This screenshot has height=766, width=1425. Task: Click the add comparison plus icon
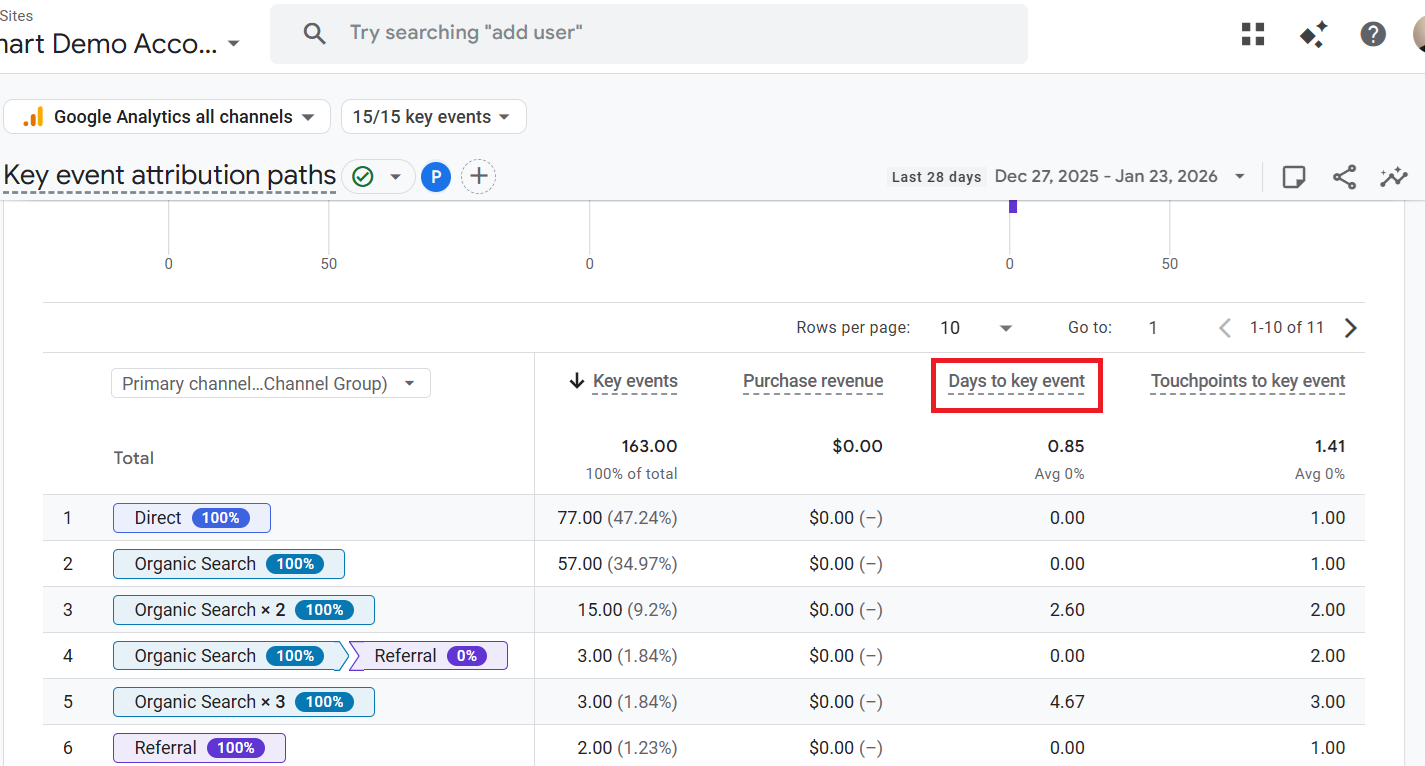click(479, 177)
